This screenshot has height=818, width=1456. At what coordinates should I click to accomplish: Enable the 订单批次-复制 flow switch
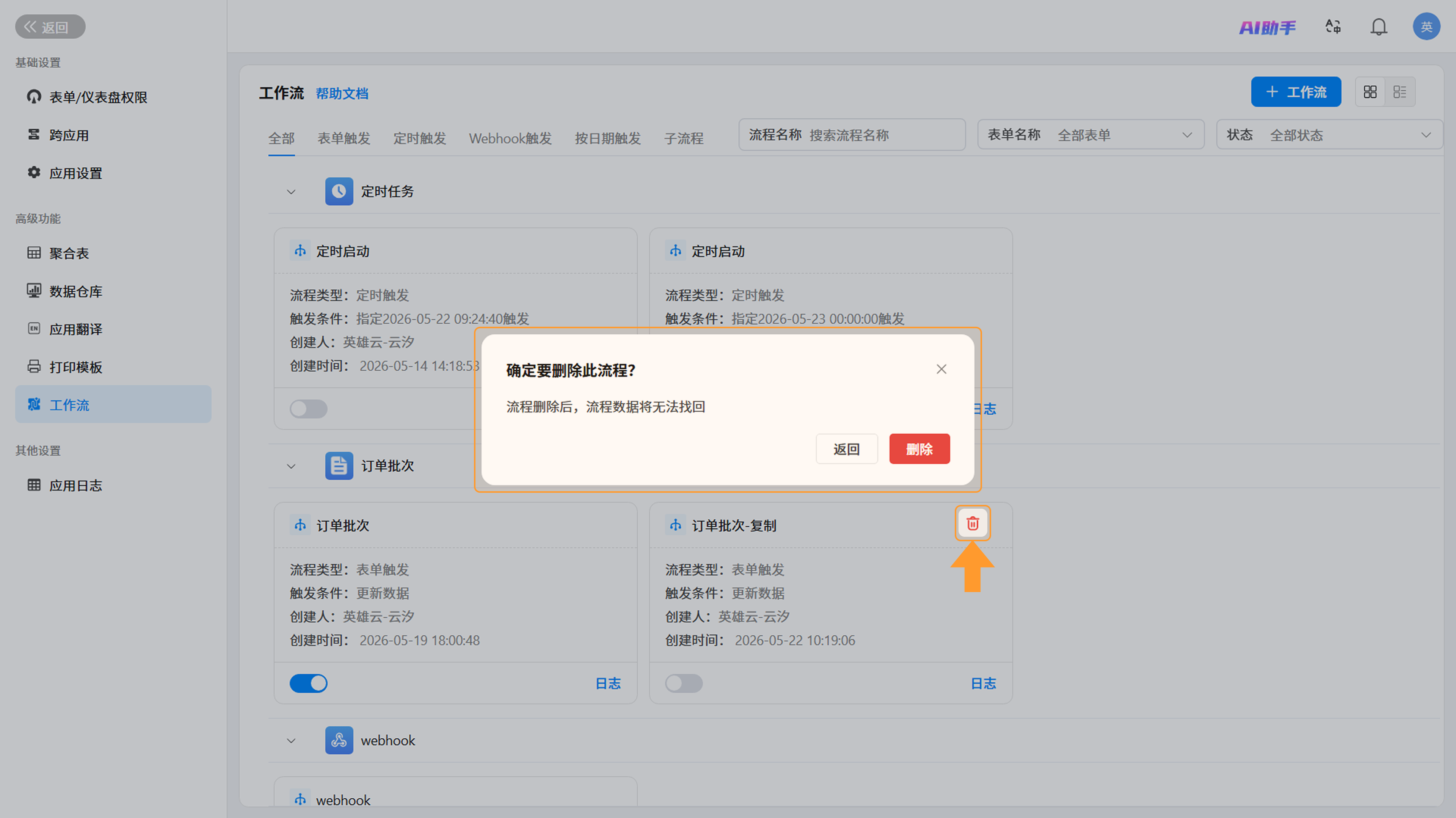click(684, 683)
